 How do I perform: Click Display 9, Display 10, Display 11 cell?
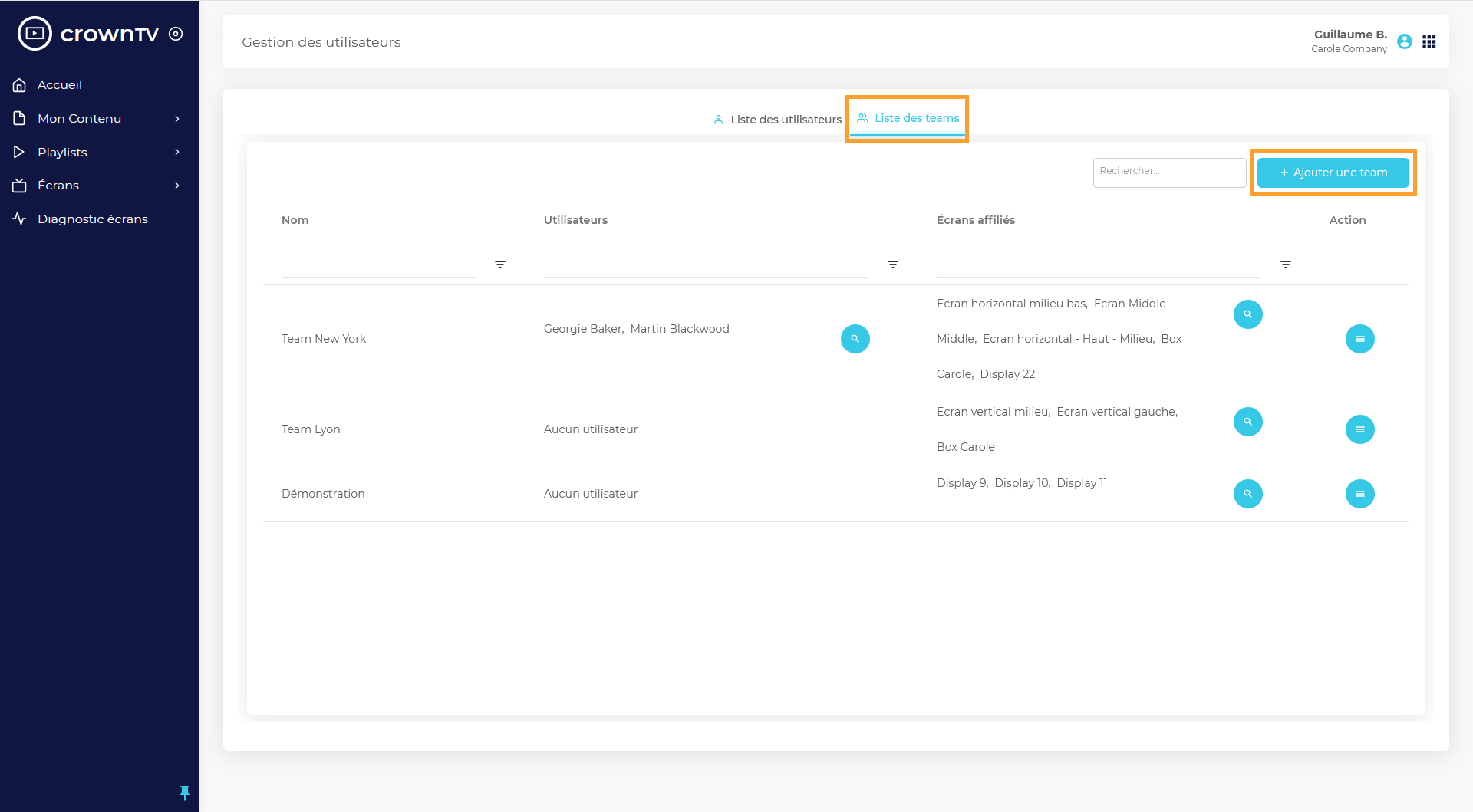pyautogui.click(x=1022, y=483)
